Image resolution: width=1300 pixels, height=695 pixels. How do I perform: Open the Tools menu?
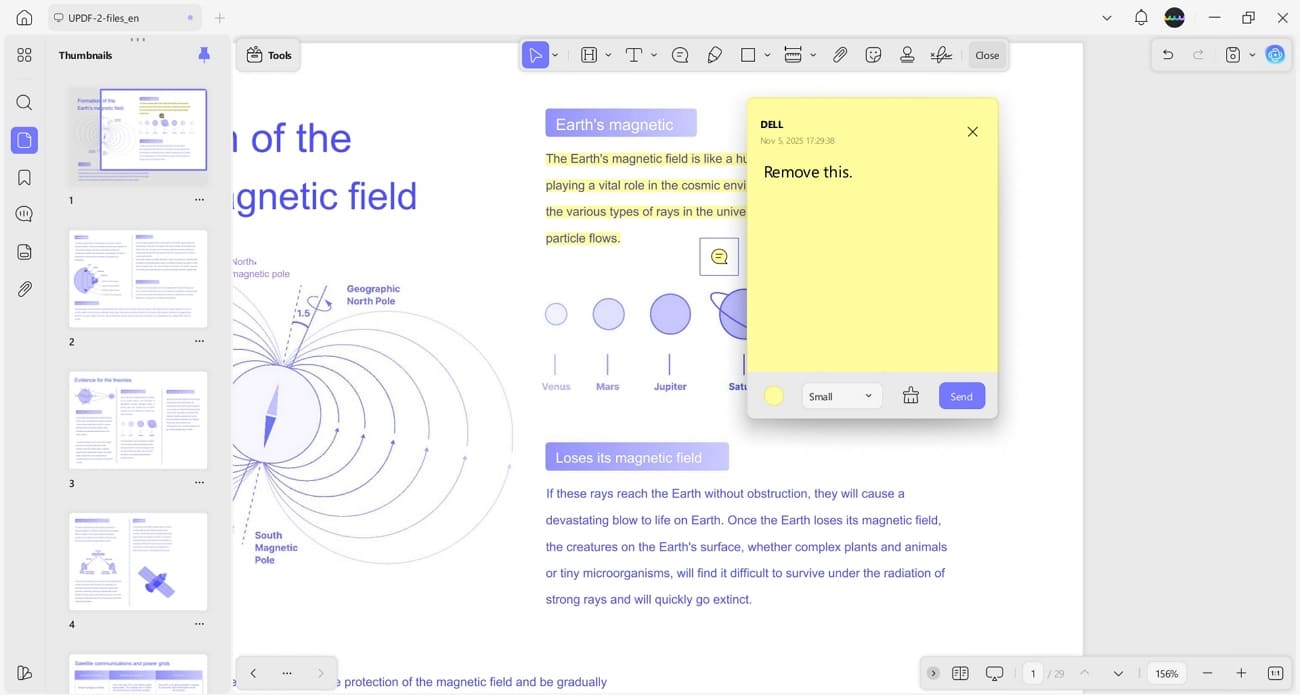coord(268,55)
